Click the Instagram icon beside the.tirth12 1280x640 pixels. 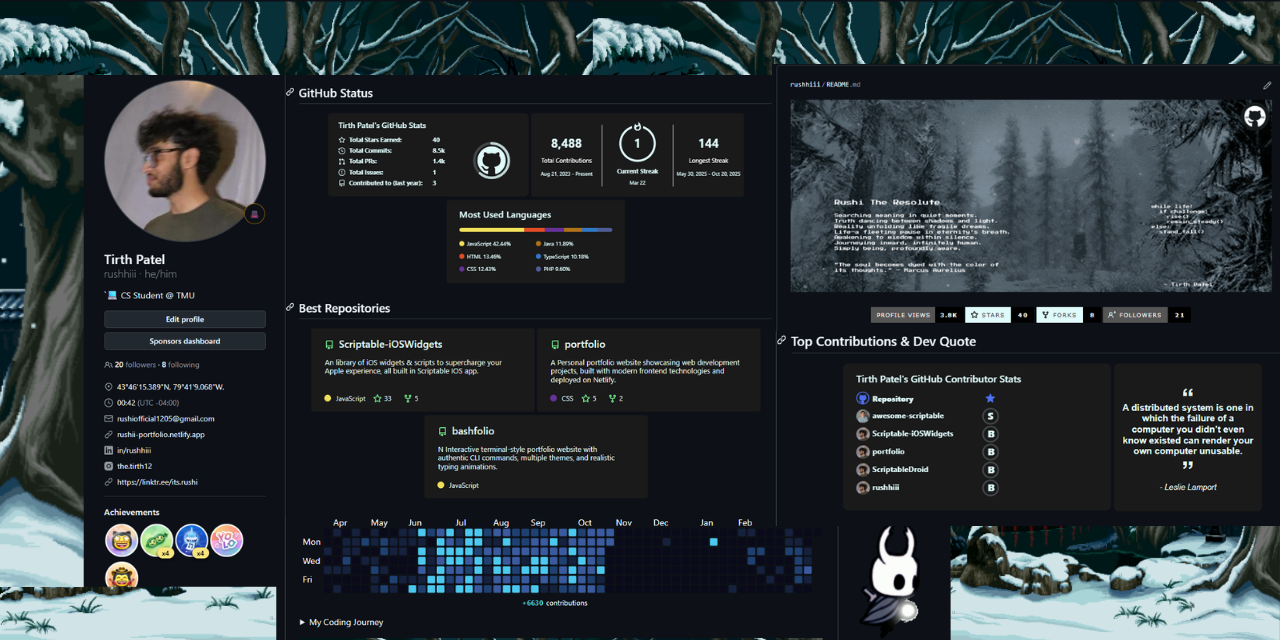(109, 466)
